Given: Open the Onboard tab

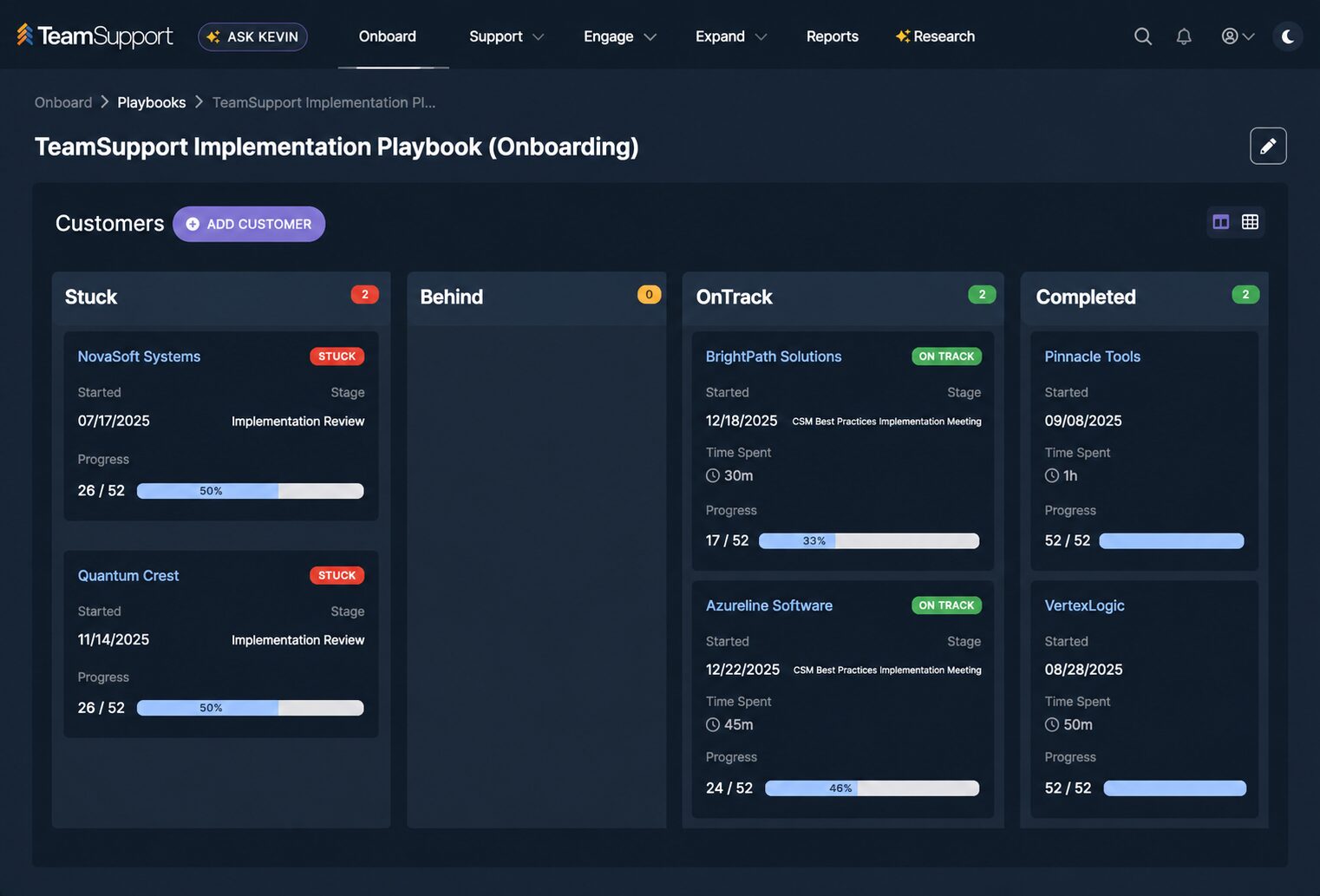Looking at the screenshot, I should 388,36.
